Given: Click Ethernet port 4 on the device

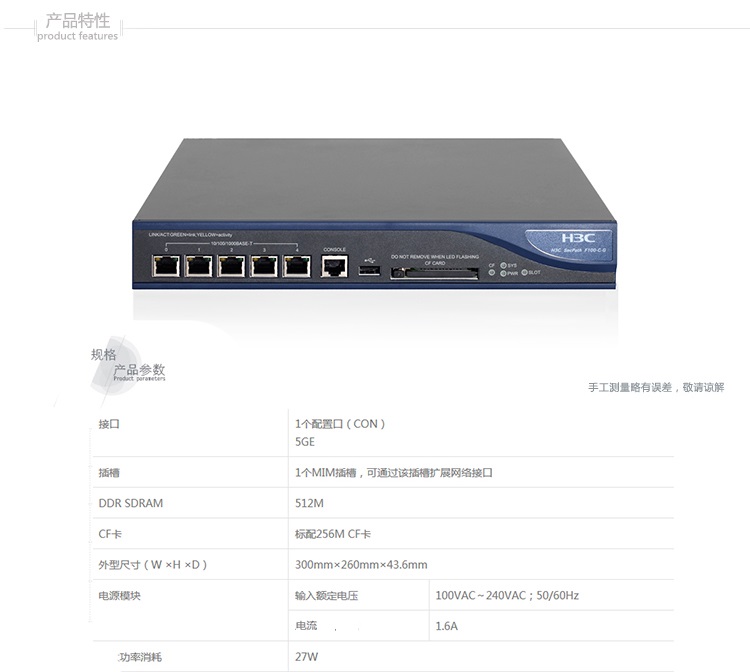Looking at the screenshot, I should coord(297,266).
